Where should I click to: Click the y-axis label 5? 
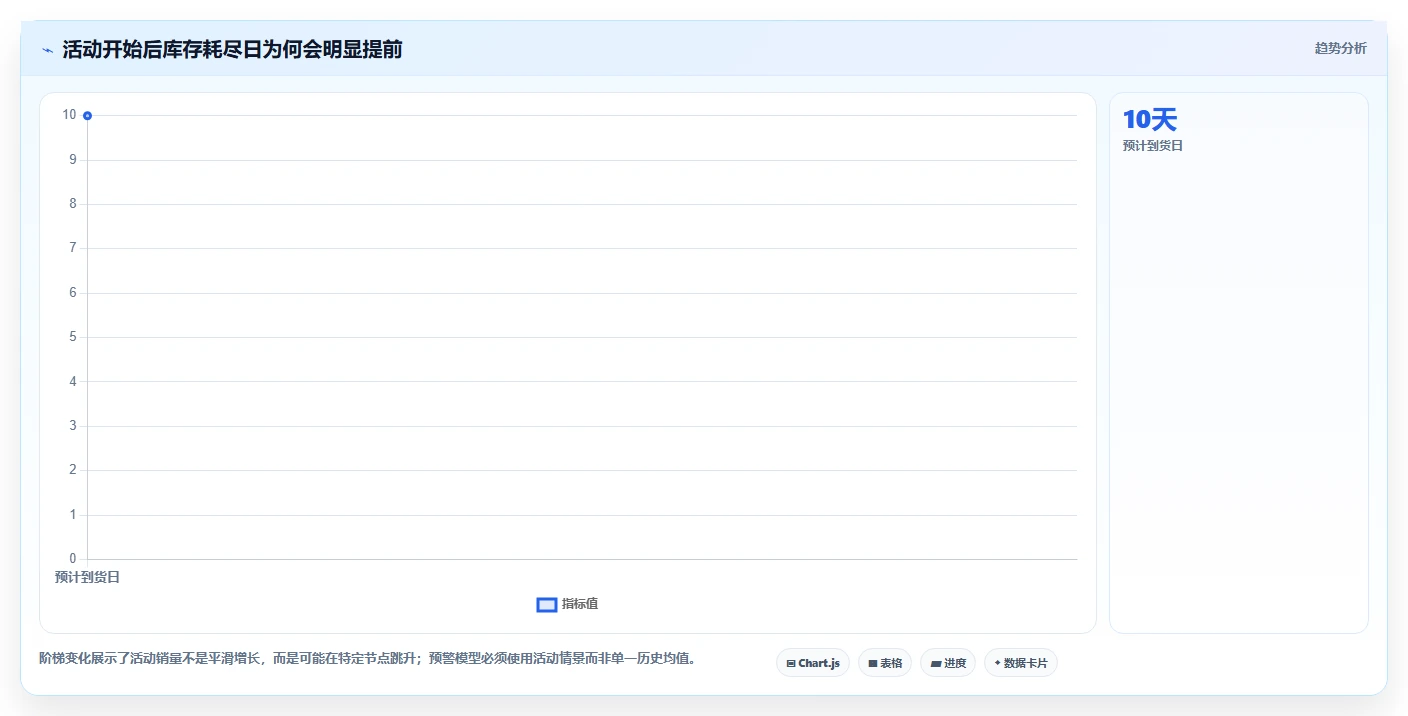coord(72,337)
